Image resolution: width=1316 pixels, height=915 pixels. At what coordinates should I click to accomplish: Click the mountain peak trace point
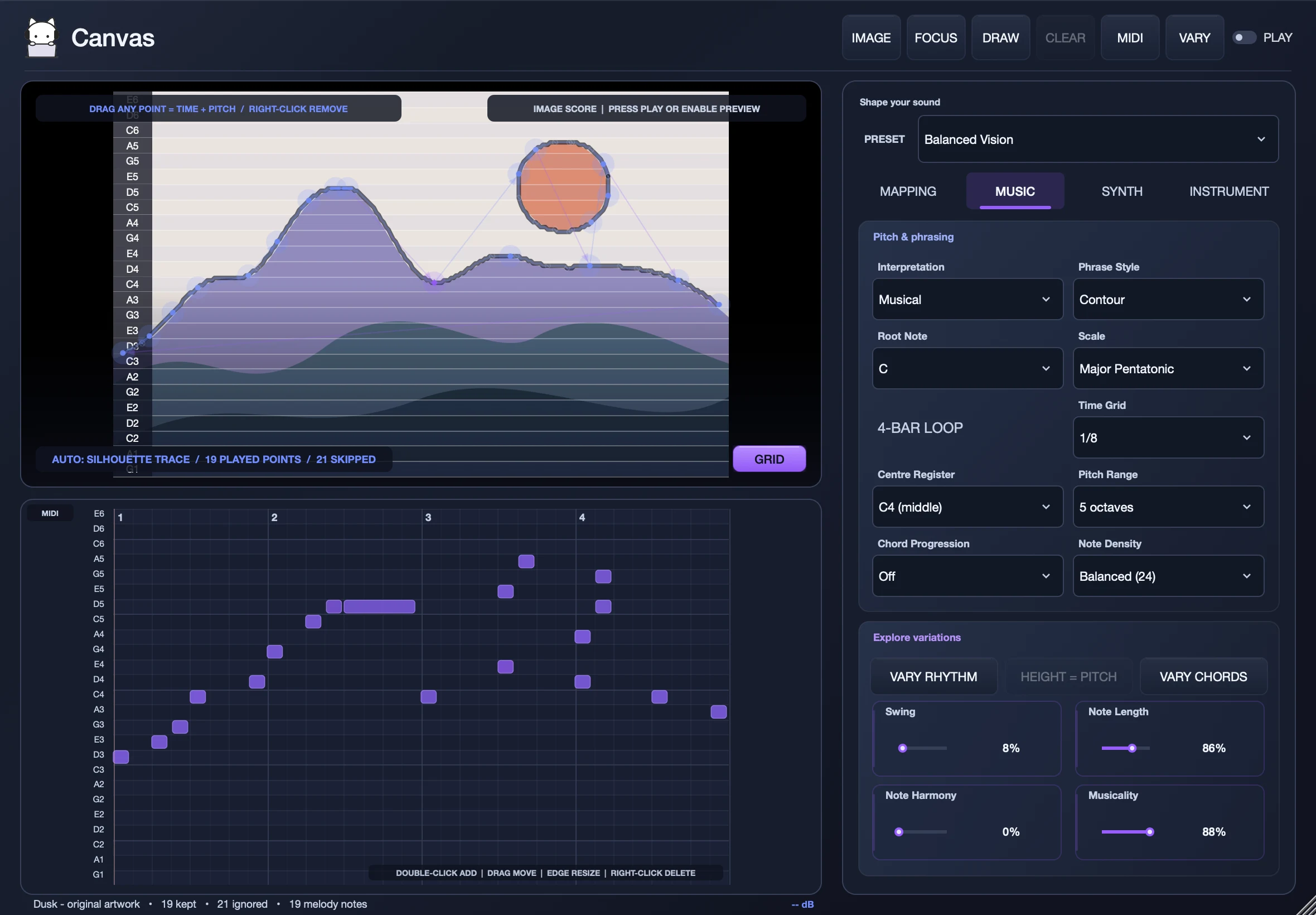click(x=341, y=187)
